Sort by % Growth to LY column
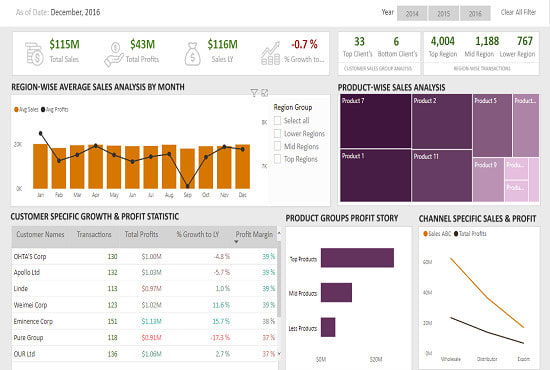 (197, 234)
